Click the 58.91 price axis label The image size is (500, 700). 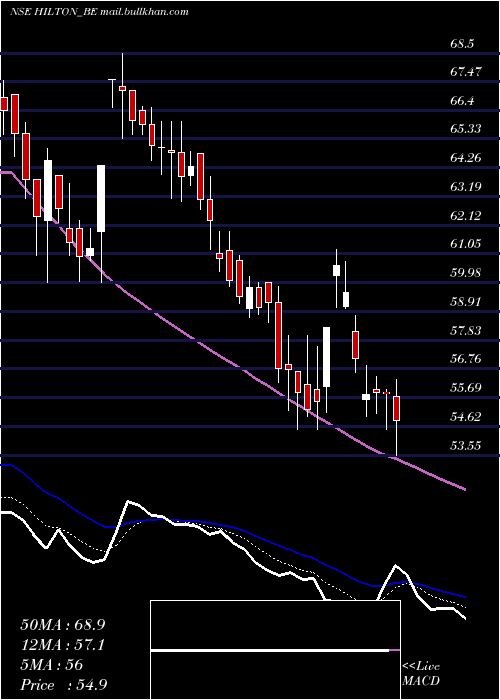tap(466, 302)
